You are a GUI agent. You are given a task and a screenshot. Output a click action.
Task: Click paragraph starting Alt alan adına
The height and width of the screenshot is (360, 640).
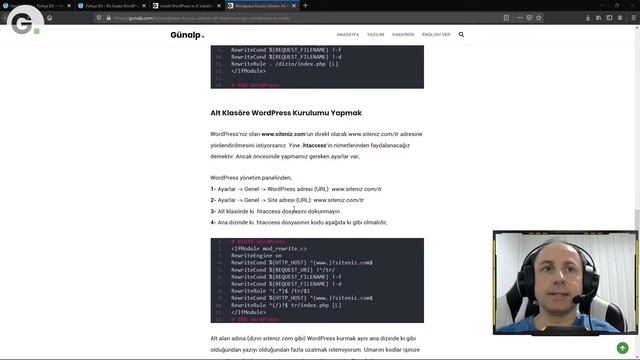coord(315,344)
